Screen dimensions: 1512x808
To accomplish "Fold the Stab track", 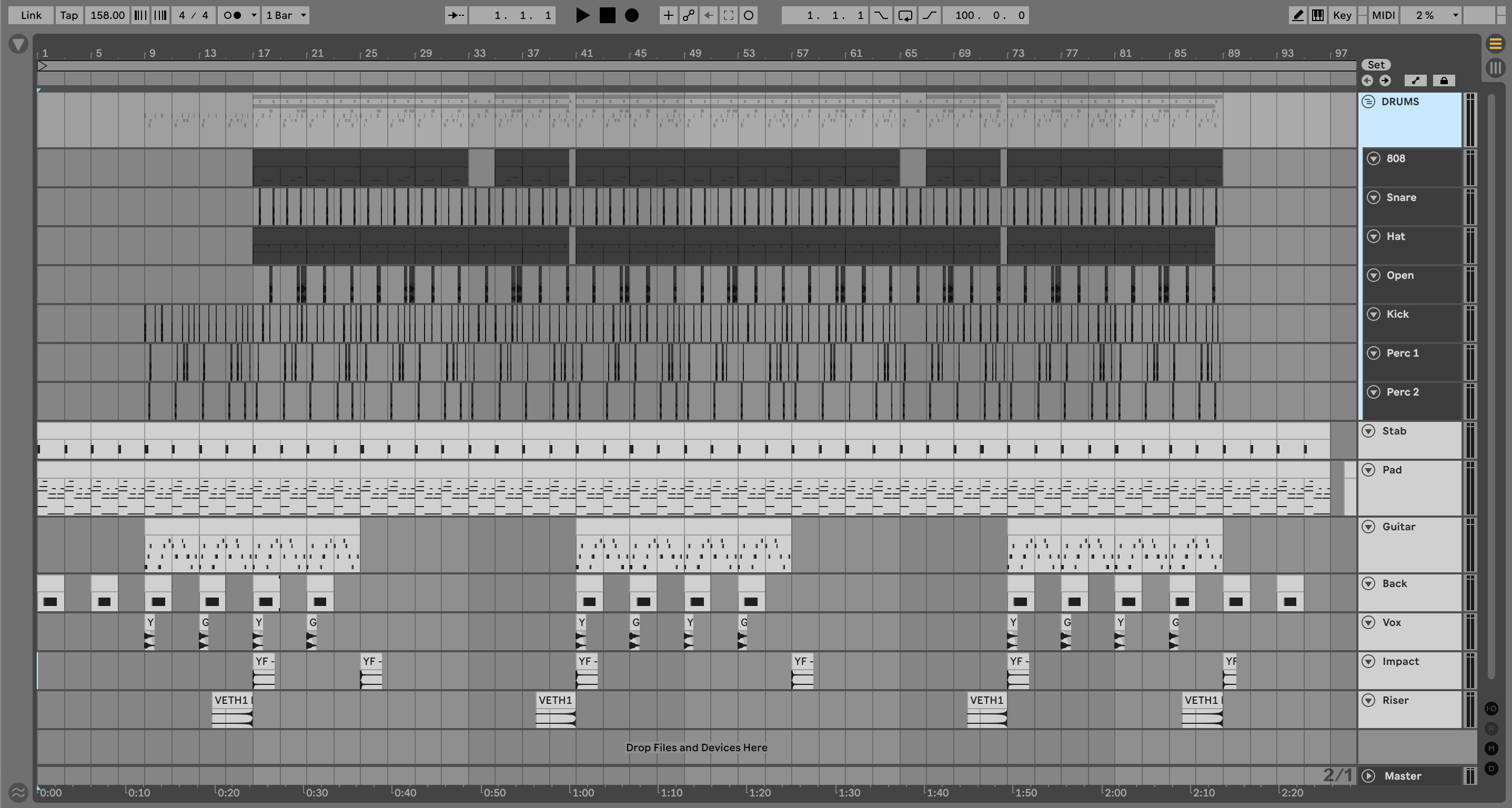I will 1368,431.
